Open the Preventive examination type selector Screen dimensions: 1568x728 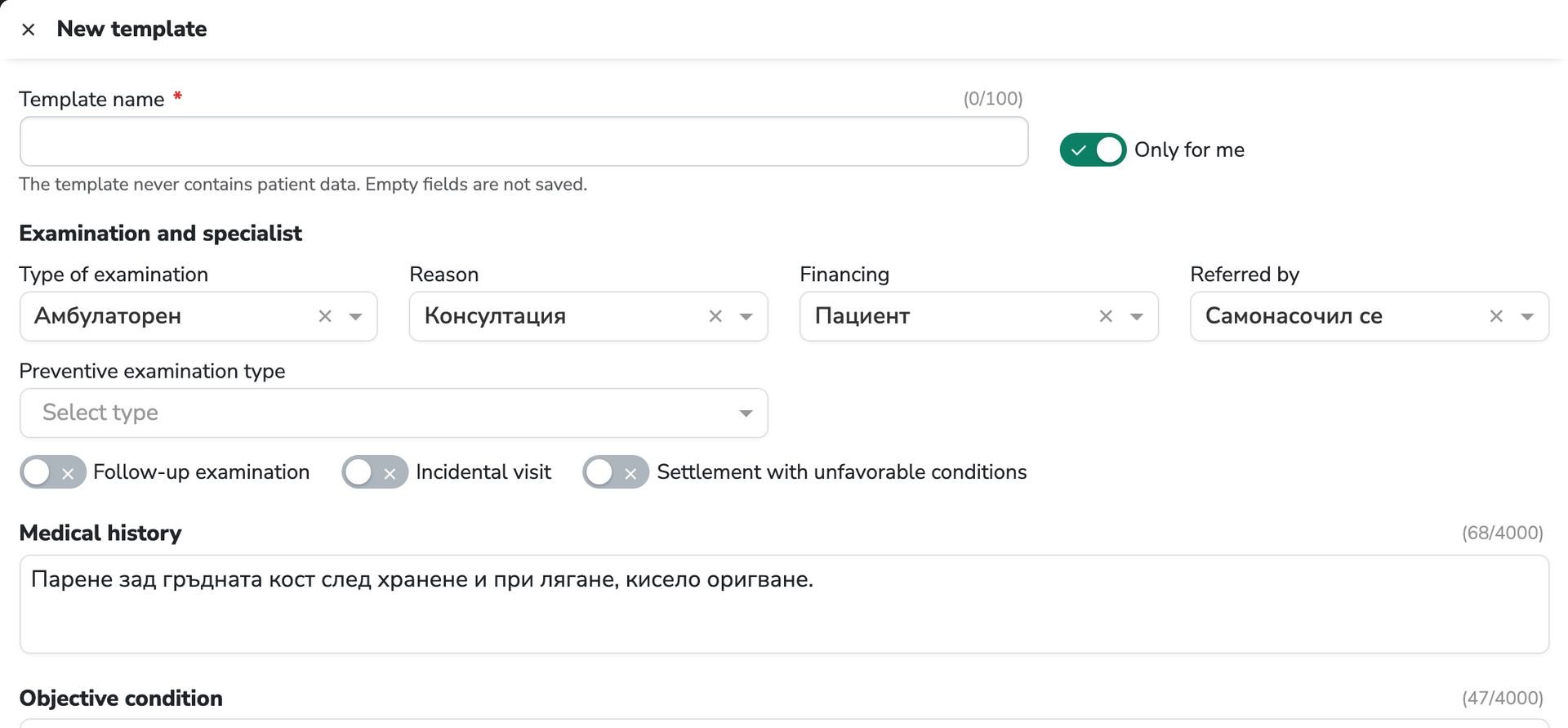pyautogui.click(x=394, y=413)
